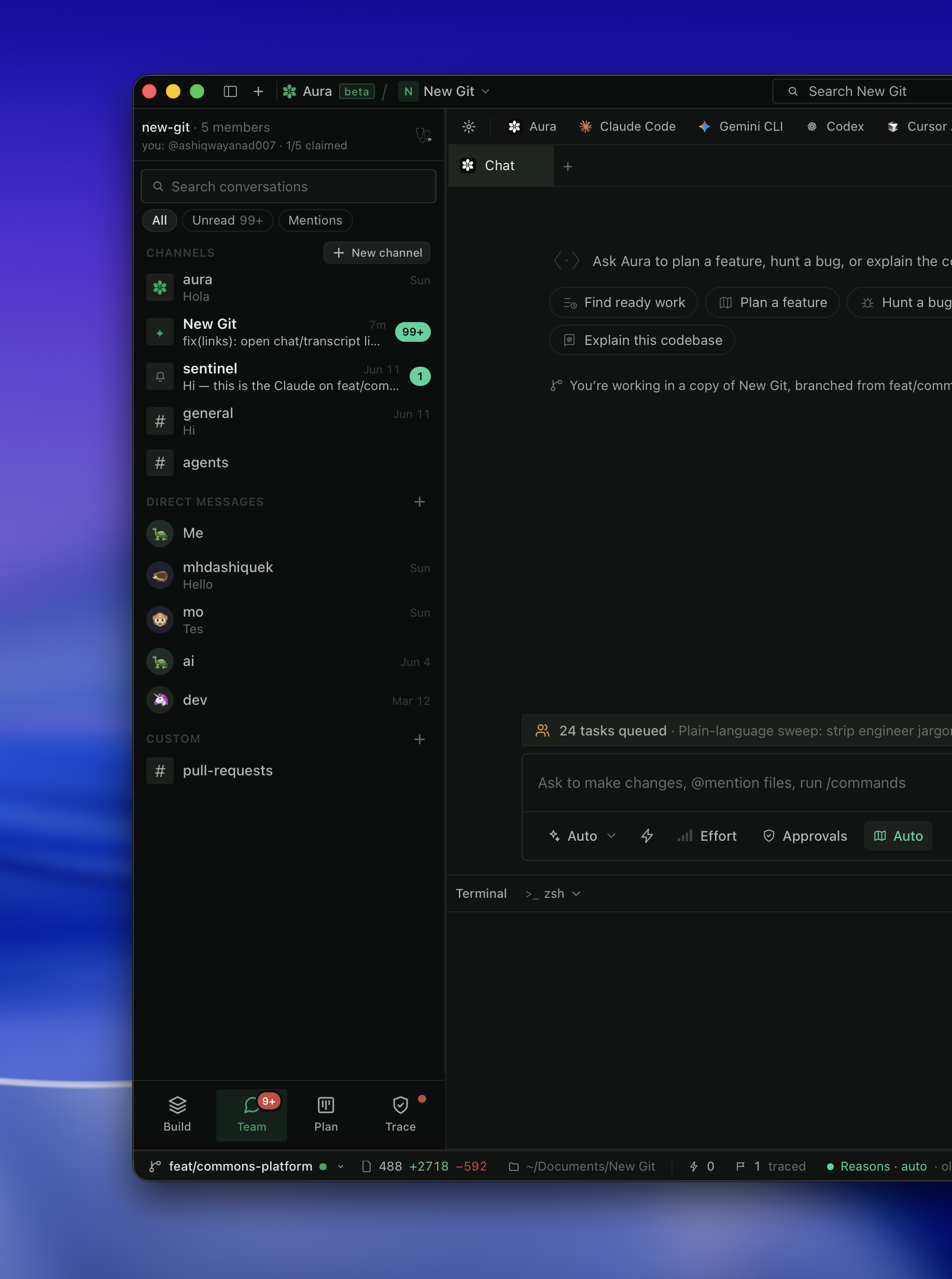Open the mo direct message
Screen dimensions: 952x1279
pyautogui.click(x=288, y=620)
